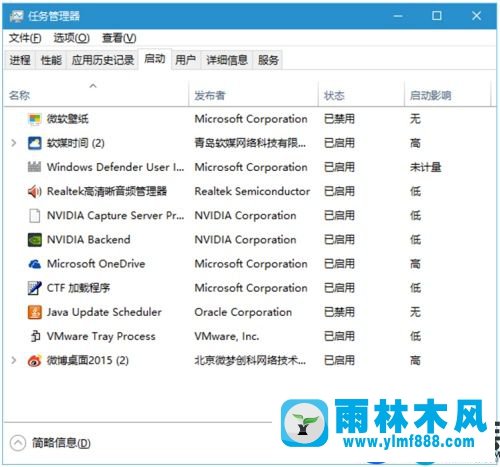Click the 简略信息(D) link

pos(61,443)
